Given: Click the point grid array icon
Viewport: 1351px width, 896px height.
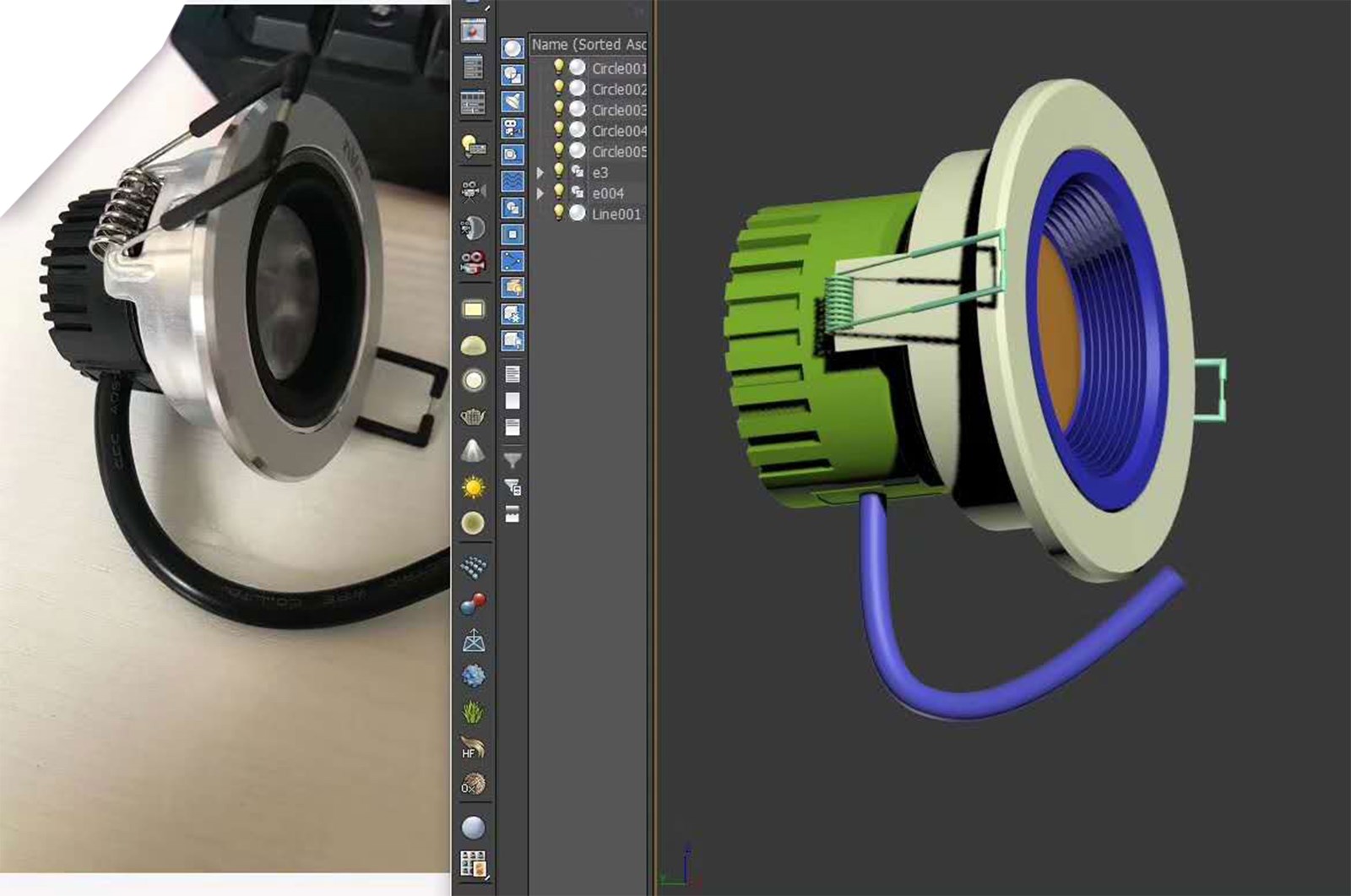Looking at the screenshot, I should tap(474, 567).
